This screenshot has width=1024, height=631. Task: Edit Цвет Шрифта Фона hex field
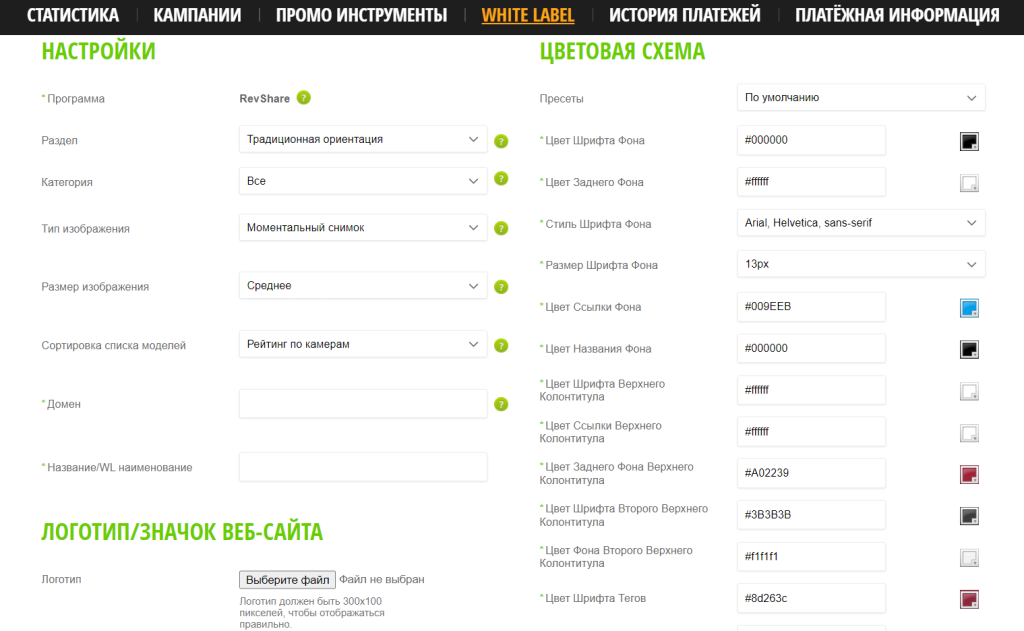811,140
